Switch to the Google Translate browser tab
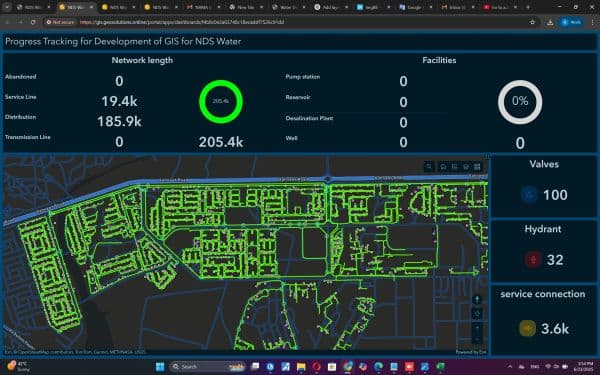600x375 pixels. click(416, 7)
